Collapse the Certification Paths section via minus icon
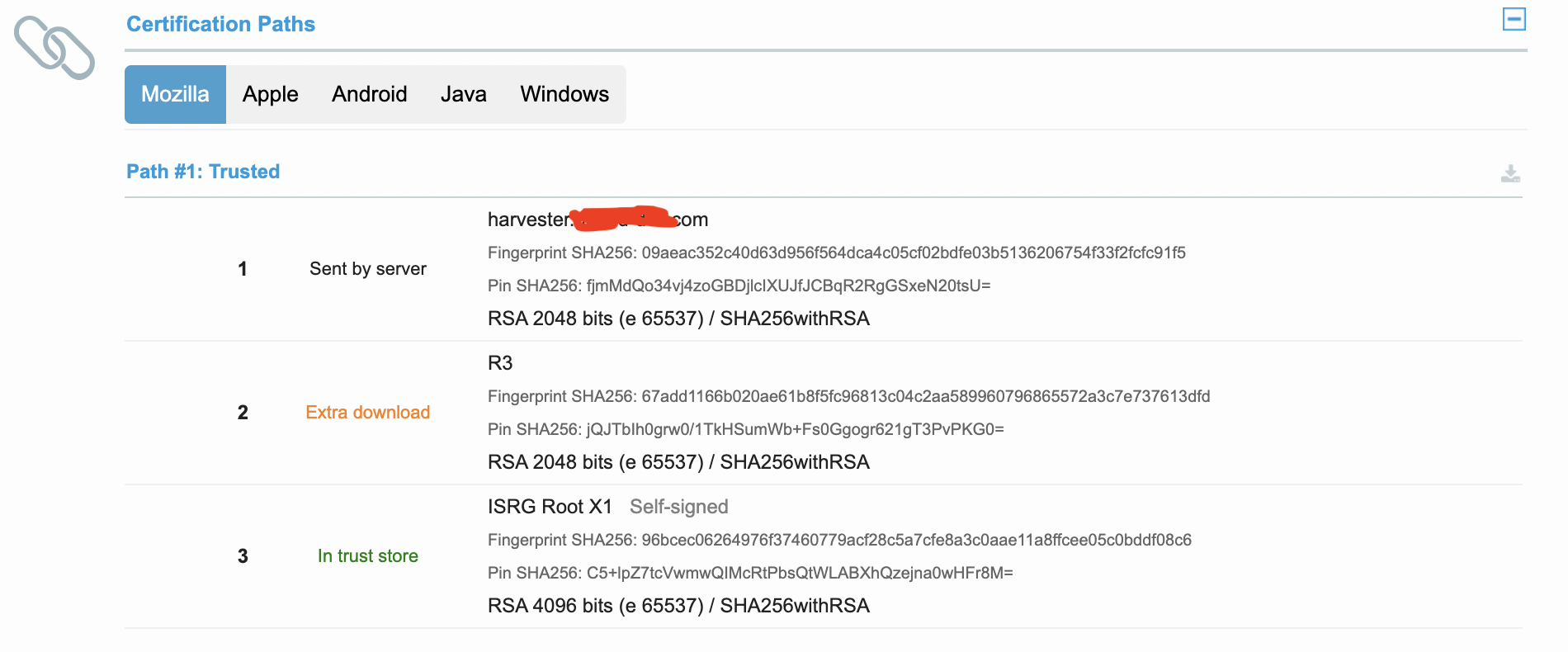 (x=1513, y=18)
